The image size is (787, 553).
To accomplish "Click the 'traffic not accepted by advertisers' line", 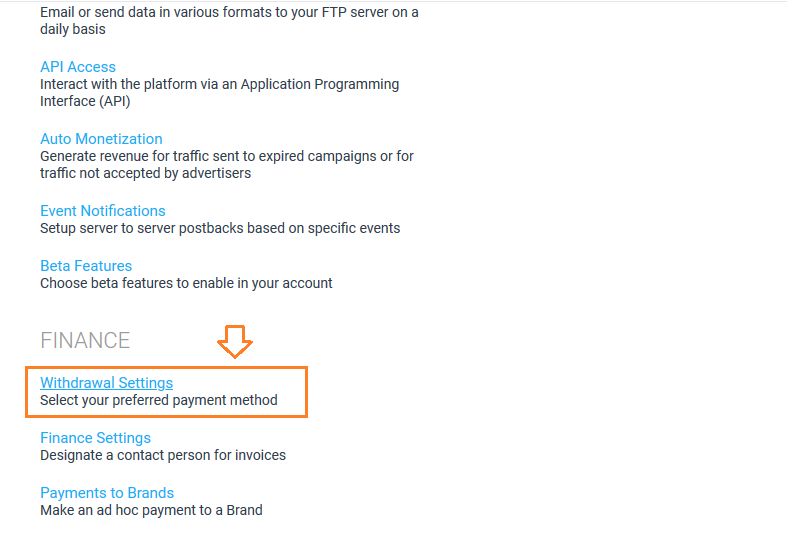I will point(146,173).
